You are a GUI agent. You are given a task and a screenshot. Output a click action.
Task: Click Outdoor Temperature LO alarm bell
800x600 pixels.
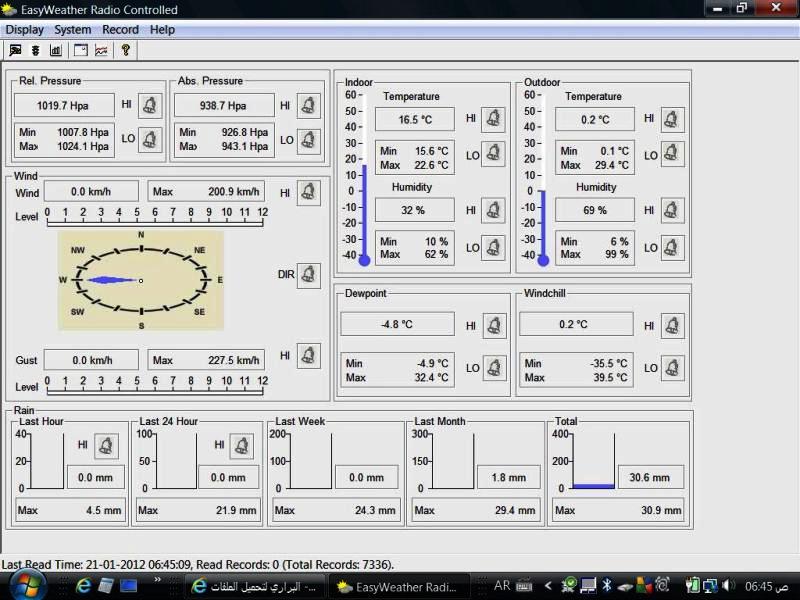(x=672, y=153)
